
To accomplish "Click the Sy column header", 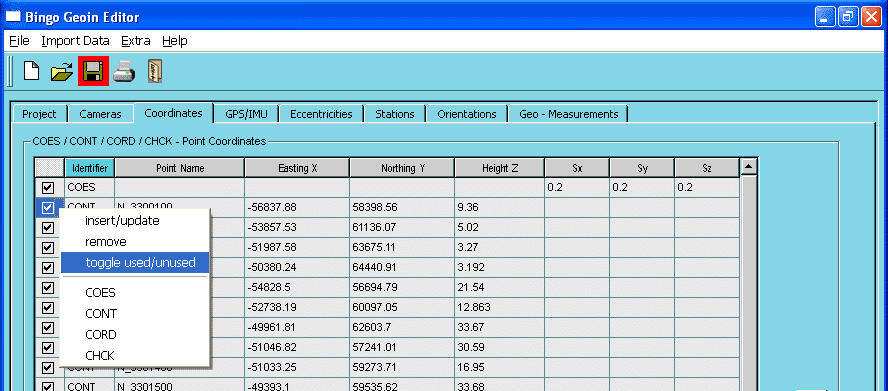I will pos(642,168).
